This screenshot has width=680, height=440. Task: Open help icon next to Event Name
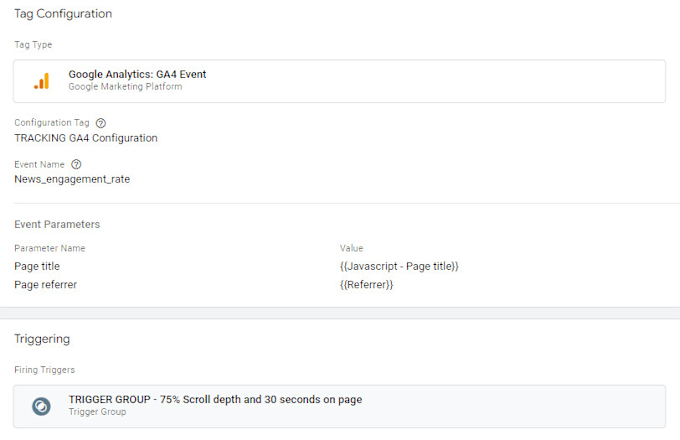pyautogui.click(x=76, y=164)
